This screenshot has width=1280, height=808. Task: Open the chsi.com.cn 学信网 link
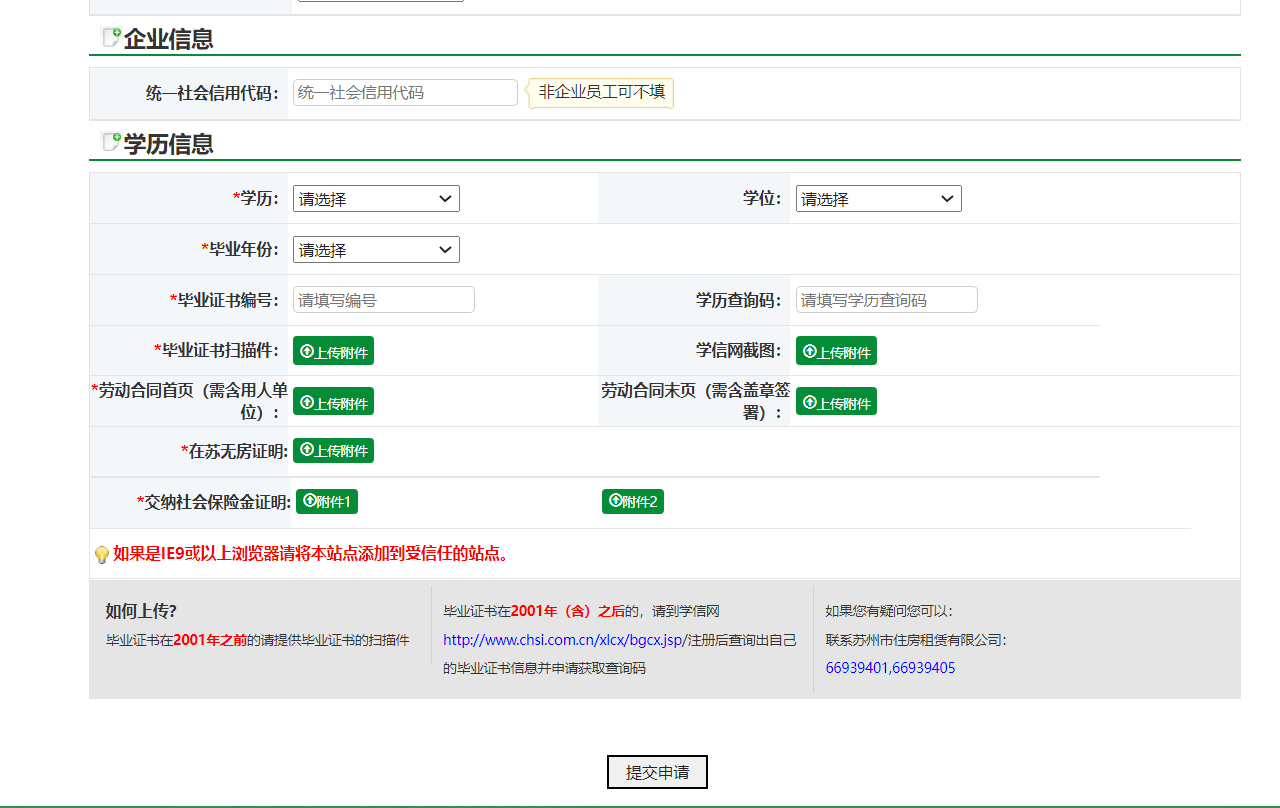tap(564, 640)
